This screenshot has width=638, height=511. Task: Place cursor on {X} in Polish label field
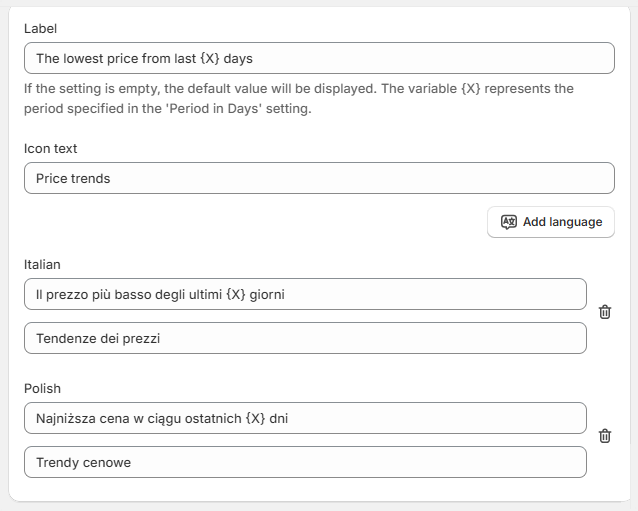coord(255,418)
